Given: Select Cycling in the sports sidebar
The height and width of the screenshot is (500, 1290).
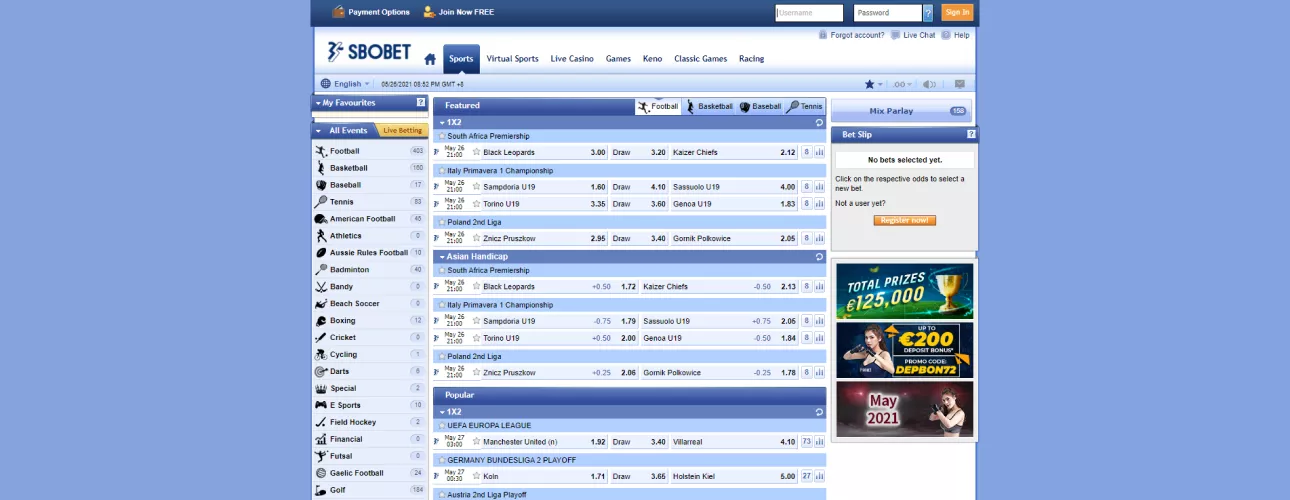Looking at the screenshot, I should [x=369, y=355].
